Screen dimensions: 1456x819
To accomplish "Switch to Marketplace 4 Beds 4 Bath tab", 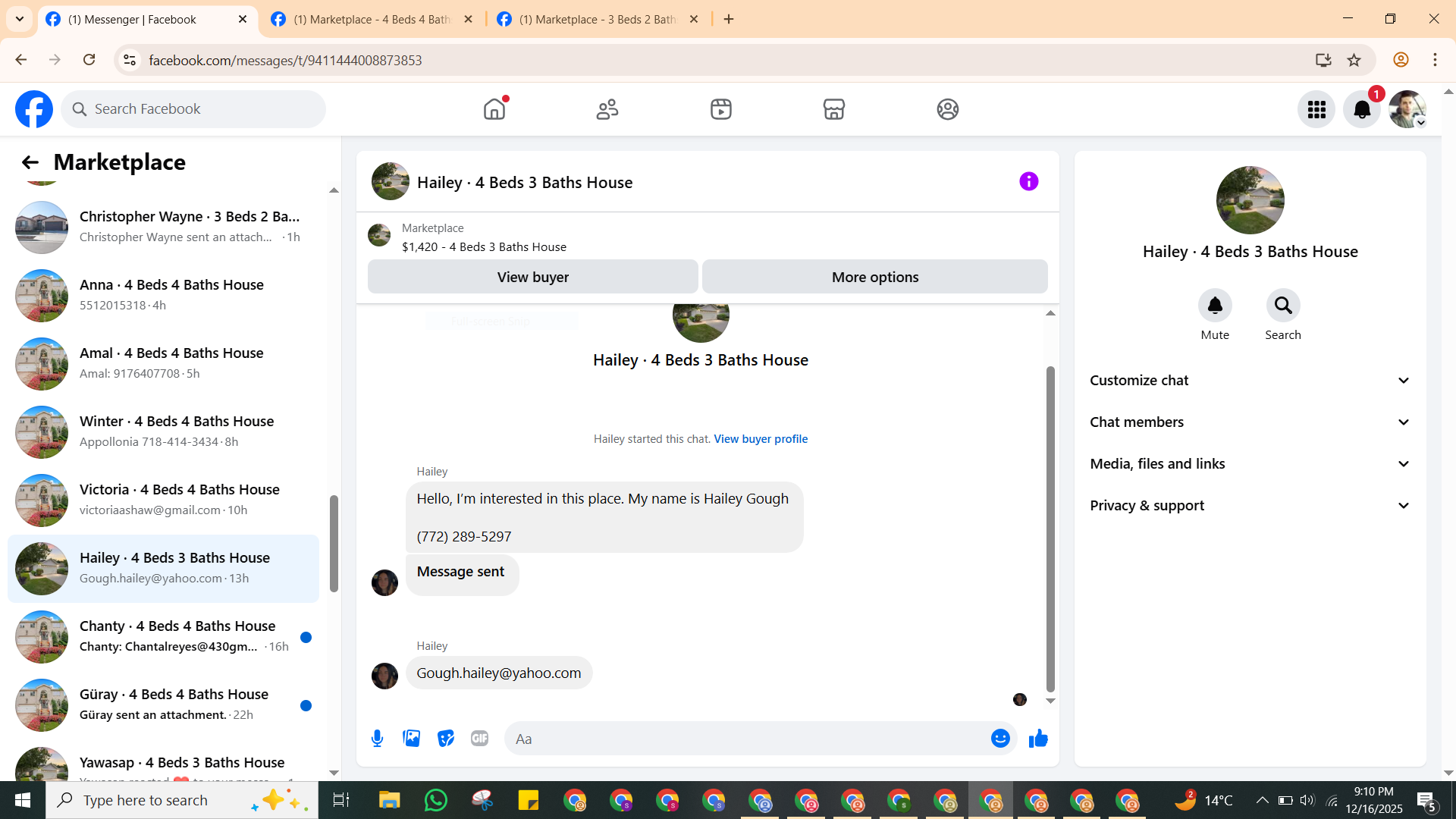I will (x=373, y=20).
